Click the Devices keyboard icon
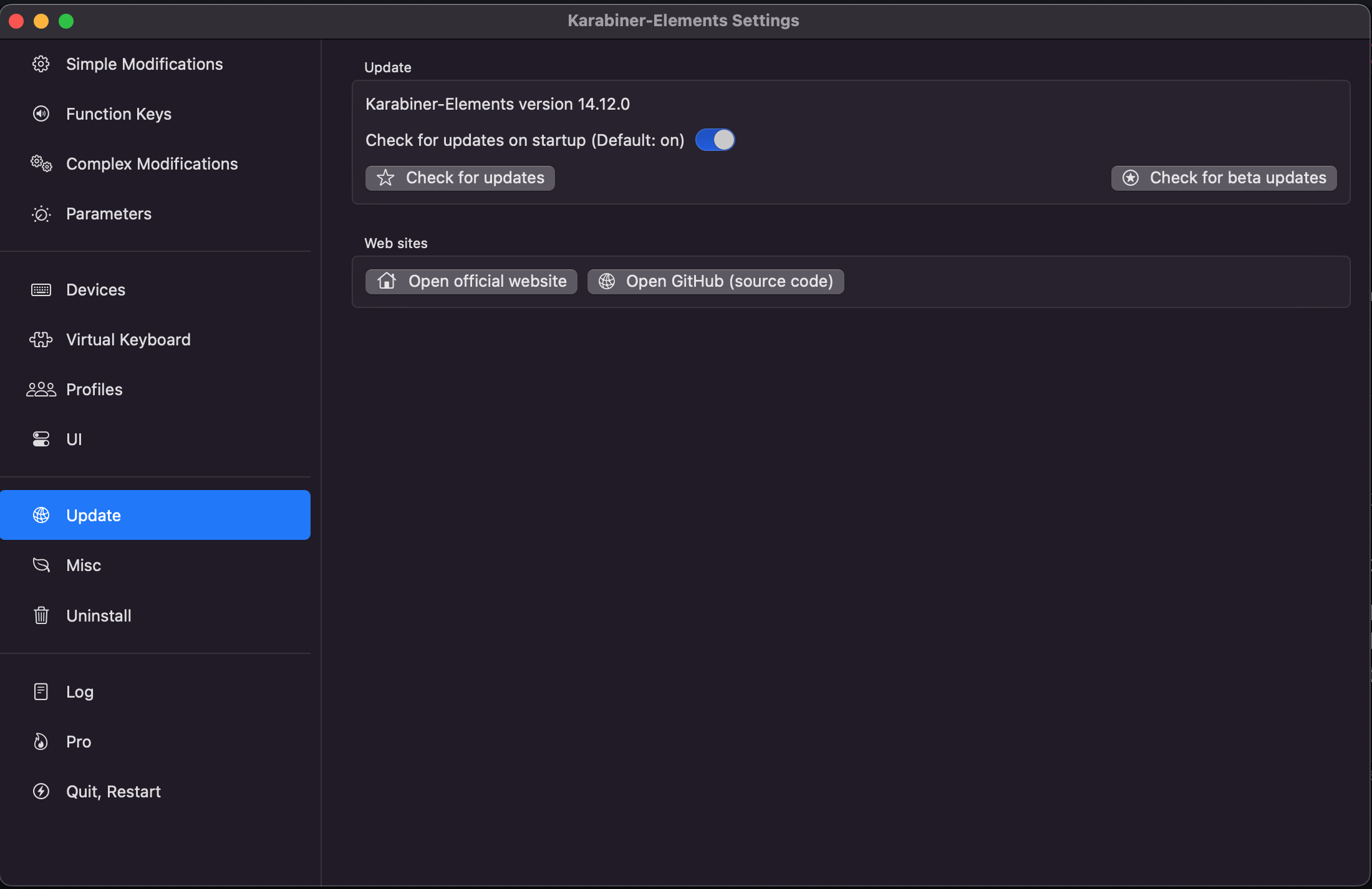Viewport: 1372px width, 889px height. (41, 290)
